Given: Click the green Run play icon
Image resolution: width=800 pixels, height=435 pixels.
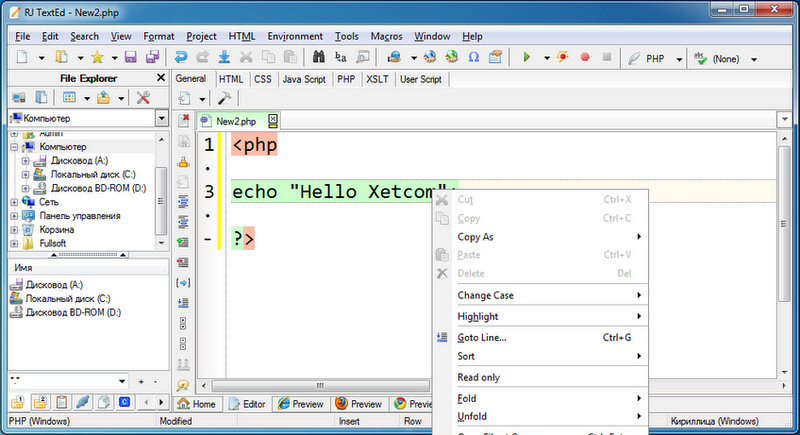Looking at the screenshot, I should 527,57.
